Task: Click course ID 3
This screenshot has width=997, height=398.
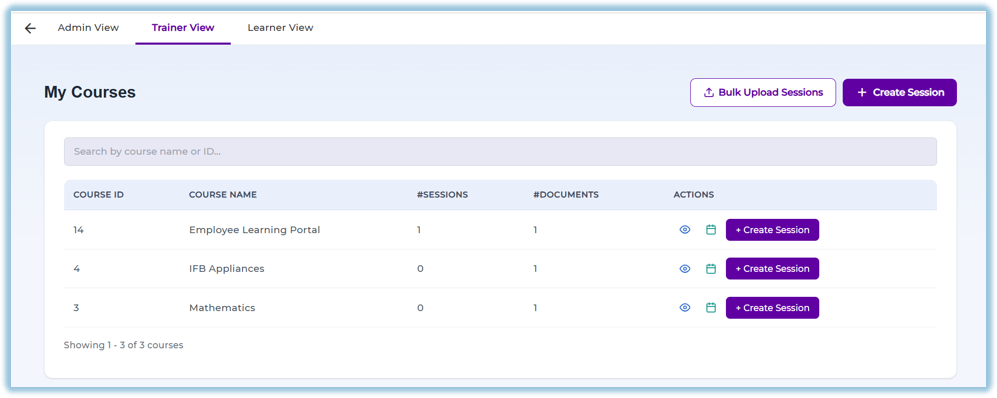Action: coord(76,308)
